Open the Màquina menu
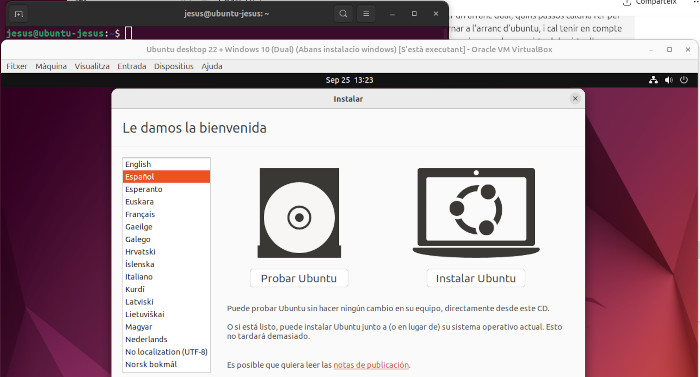The height and width of the screenshot is (377, 700). (51, 66)
